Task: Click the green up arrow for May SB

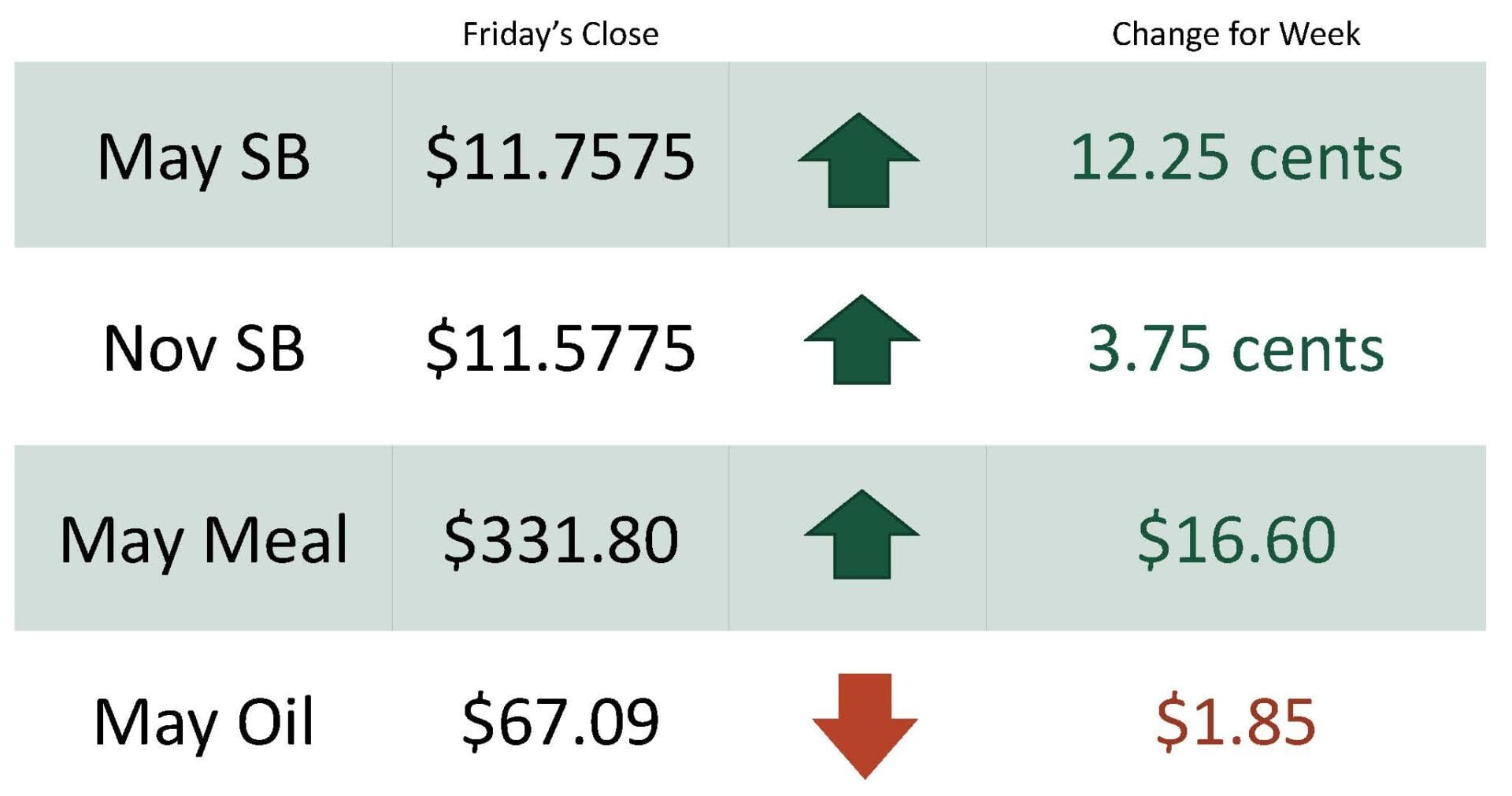Action: (x=858, y=160)
